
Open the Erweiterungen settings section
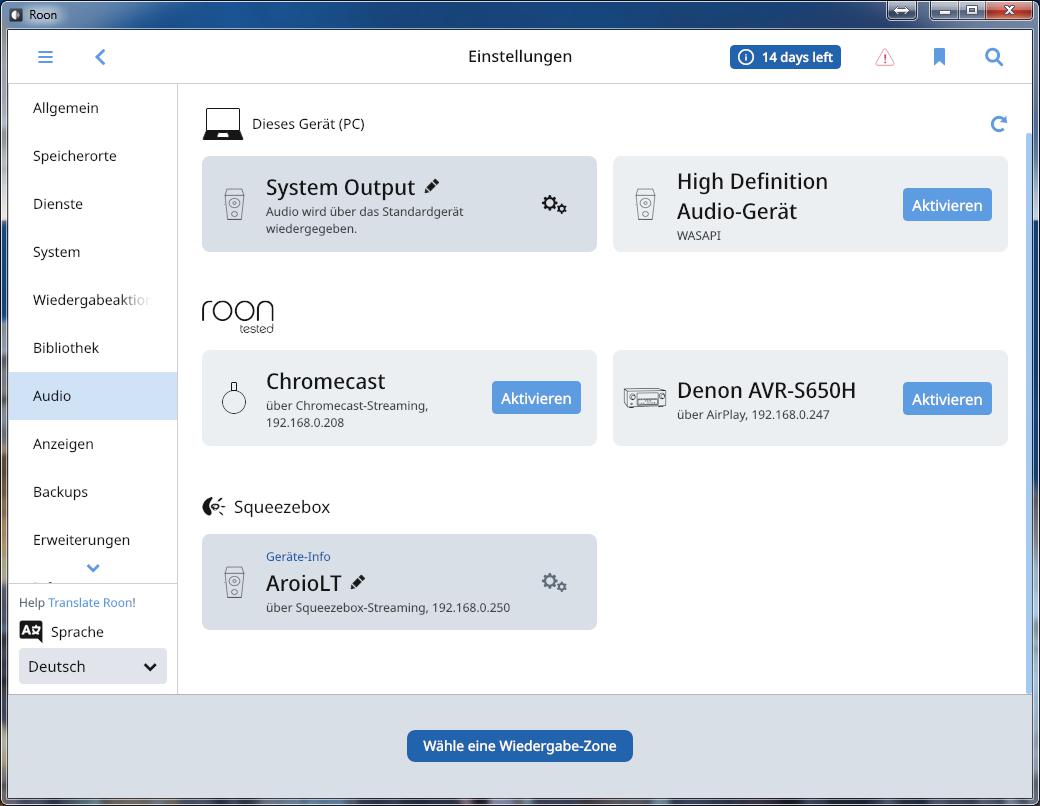click(93, 540)
